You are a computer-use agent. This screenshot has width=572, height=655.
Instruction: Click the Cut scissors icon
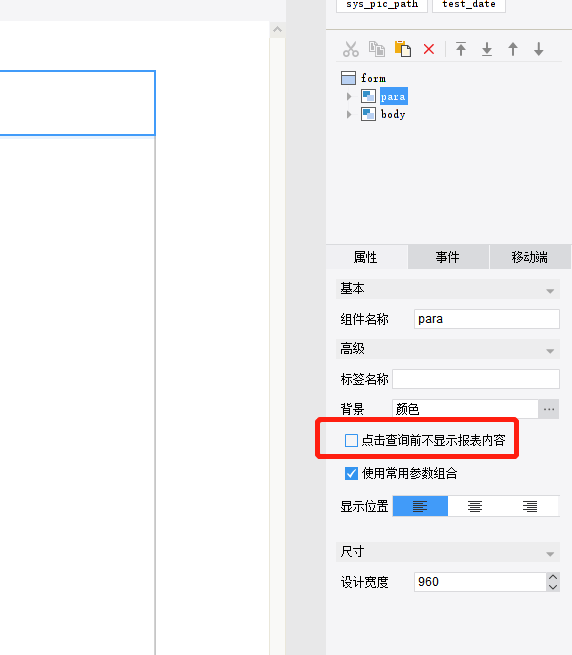[x=351, y=49]
